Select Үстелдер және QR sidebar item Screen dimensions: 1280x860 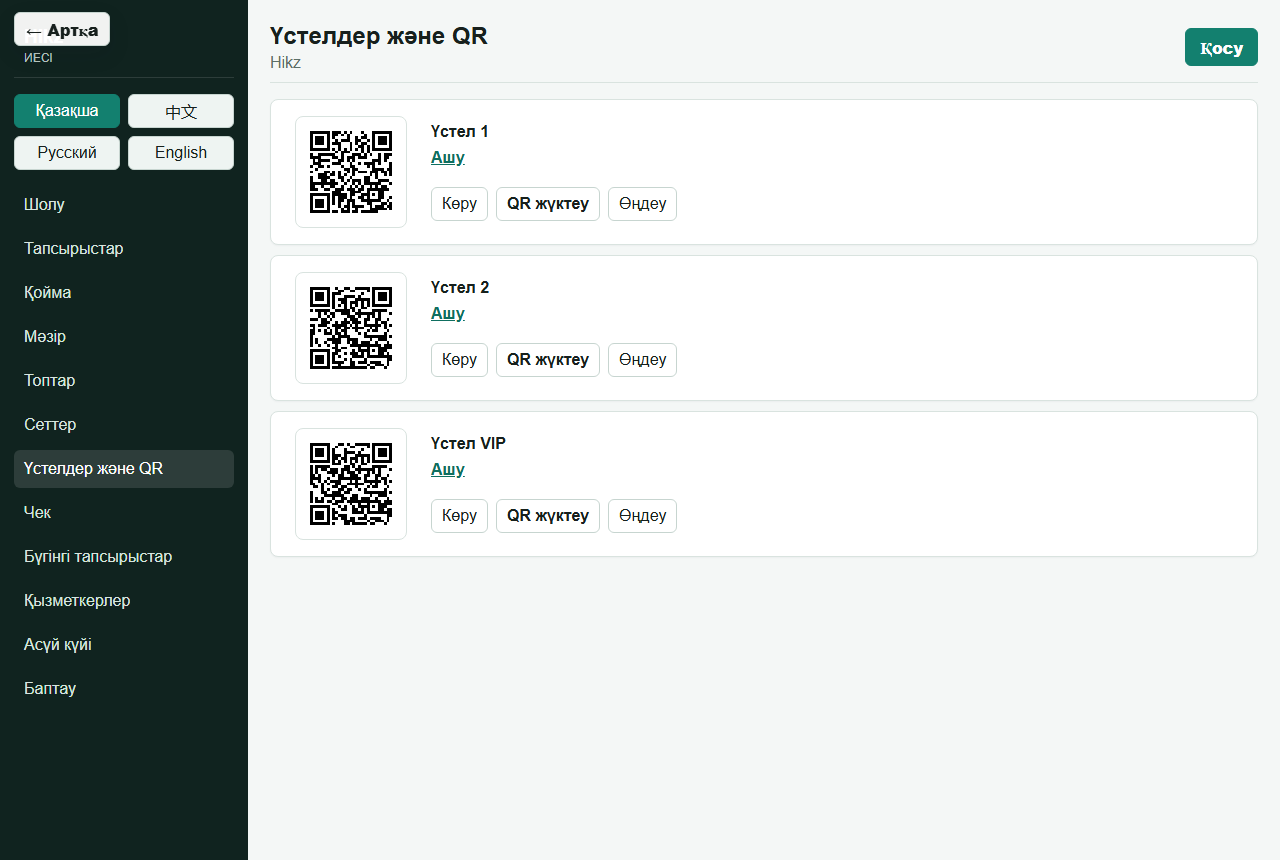tap(124, 469)
